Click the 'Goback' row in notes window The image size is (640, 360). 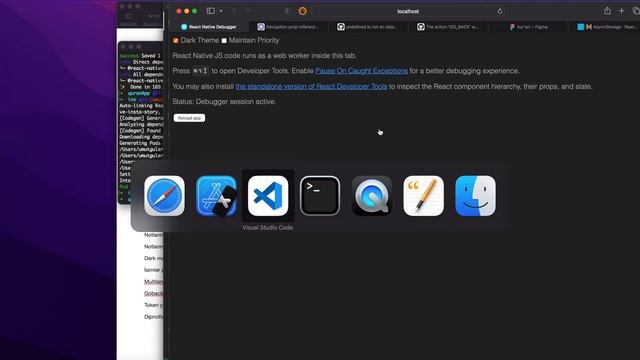point(153,293)
